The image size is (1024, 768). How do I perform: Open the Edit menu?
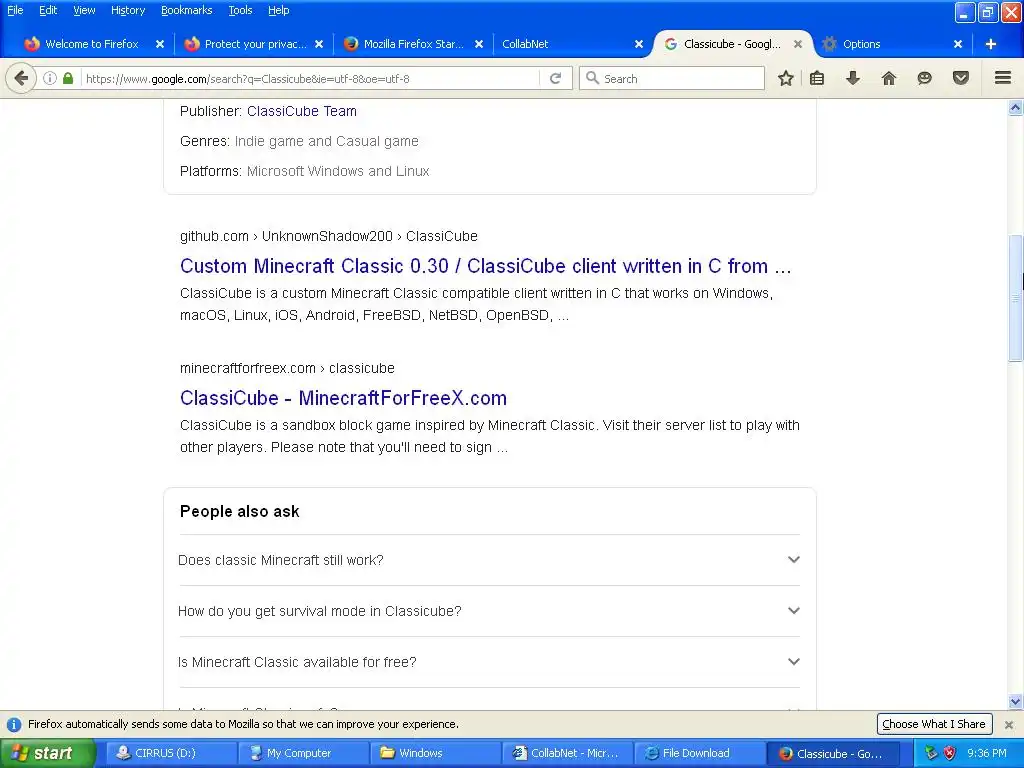(48, 10)
